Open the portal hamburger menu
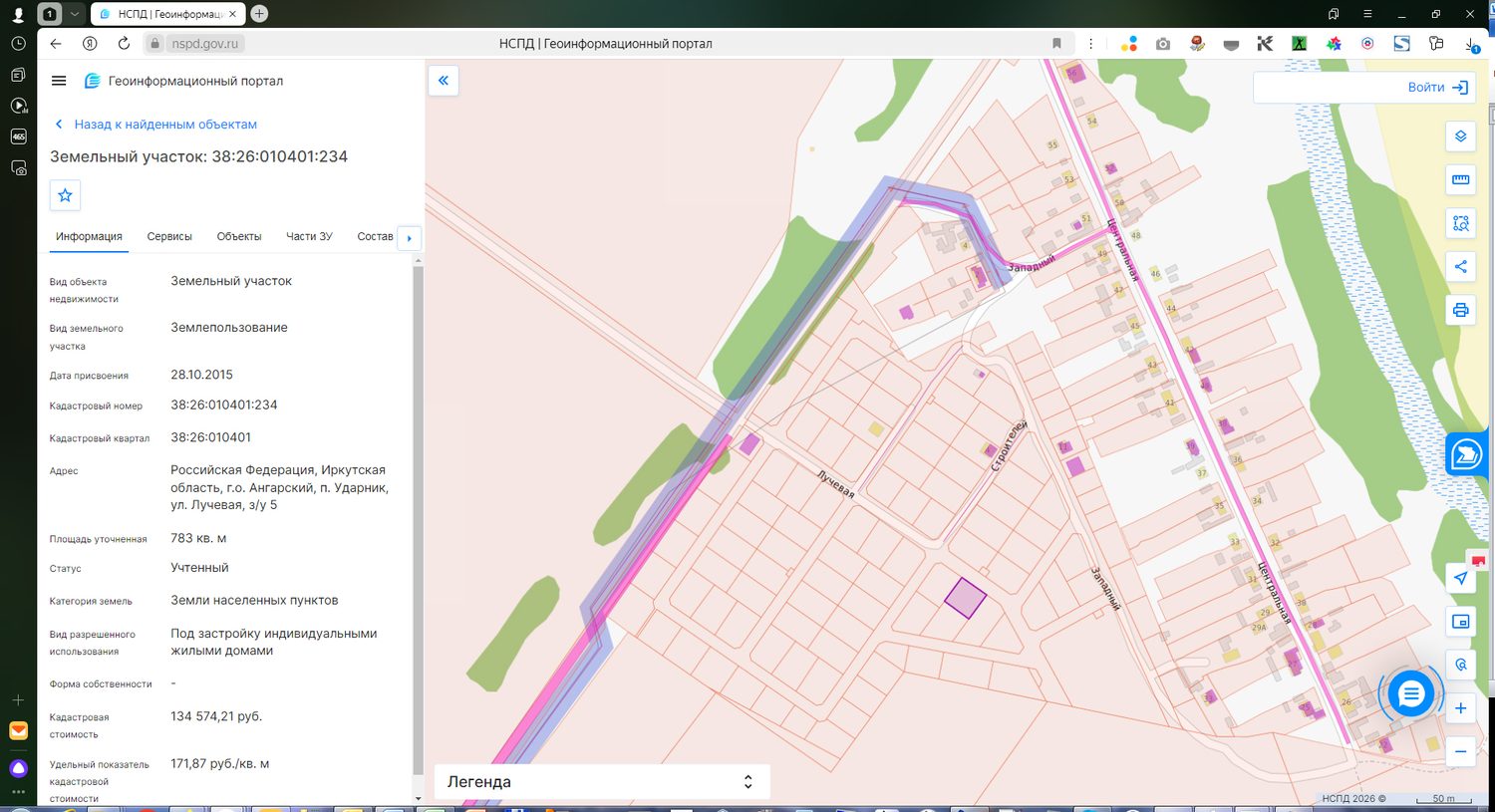Viewport: 1495px width, 812px height. [59, 81]
